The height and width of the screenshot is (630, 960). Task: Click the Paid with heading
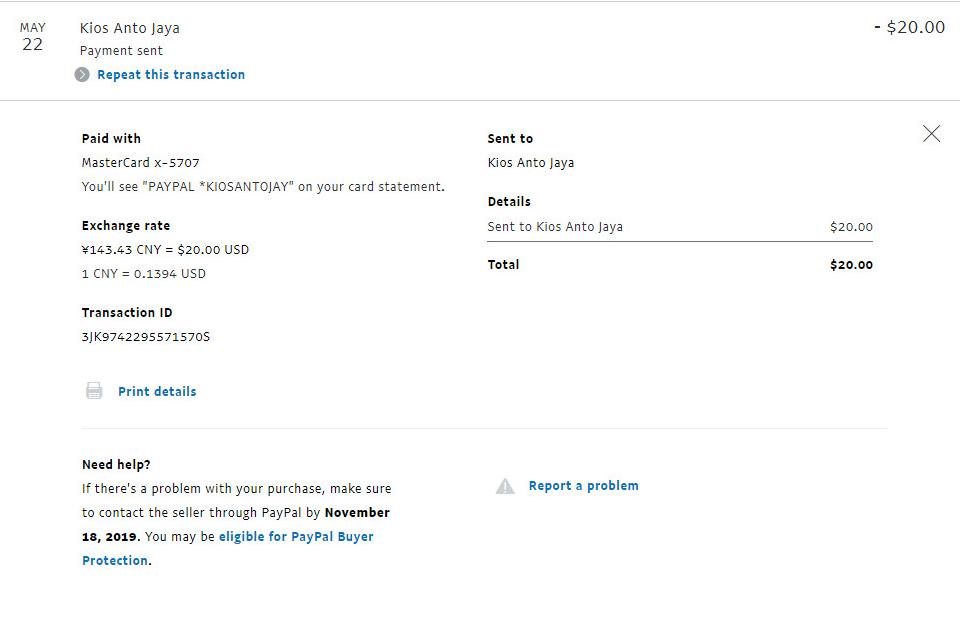111,138
